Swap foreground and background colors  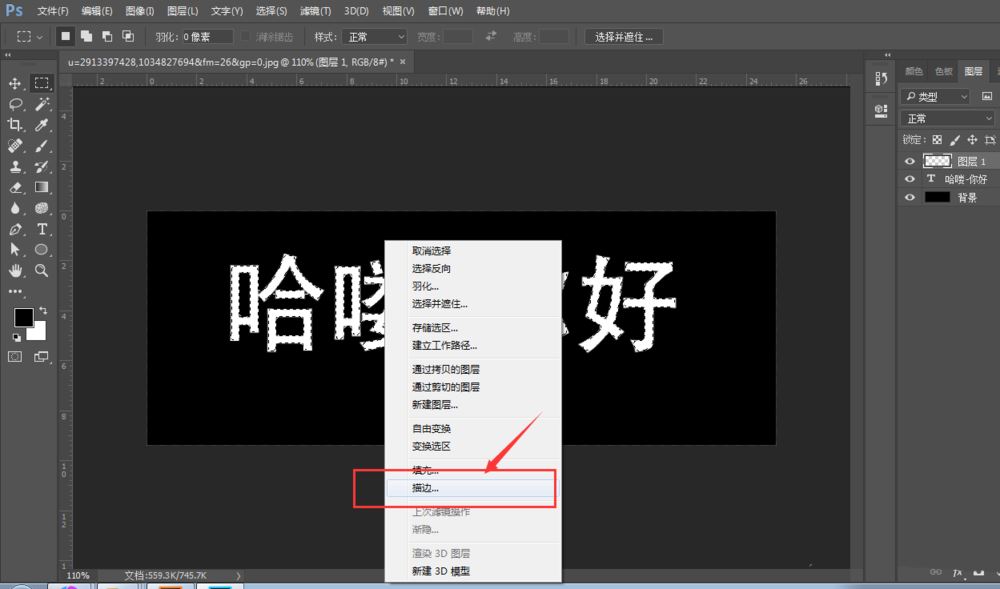[43, 310]
